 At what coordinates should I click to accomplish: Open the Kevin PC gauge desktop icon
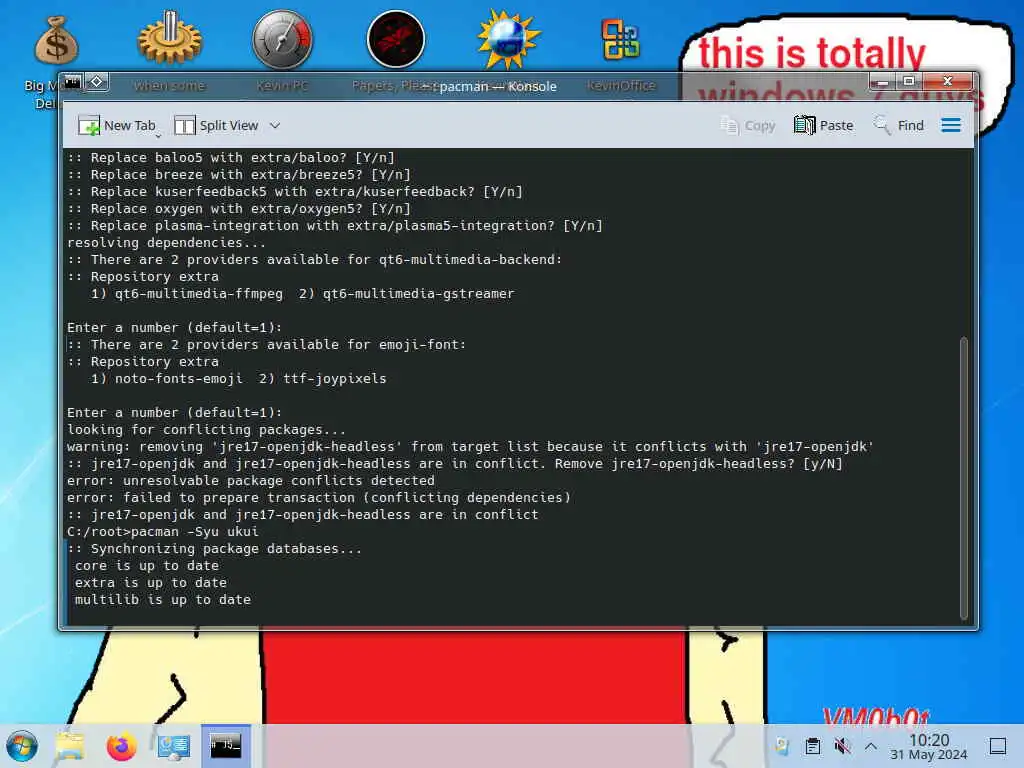[282, 39]
